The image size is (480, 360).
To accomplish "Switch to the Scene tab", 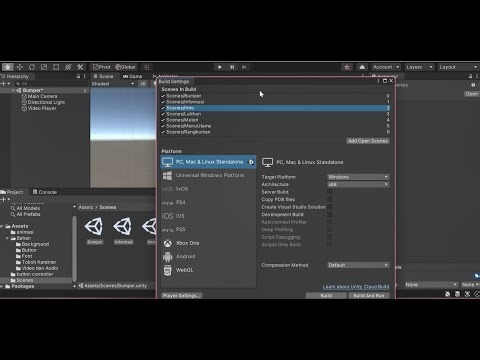I will [103, 76].
